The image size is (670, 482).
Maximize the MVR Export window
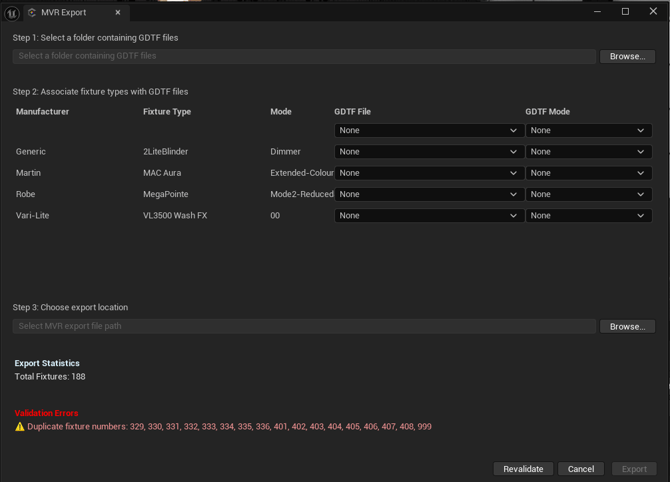click(x=625, y=12)
